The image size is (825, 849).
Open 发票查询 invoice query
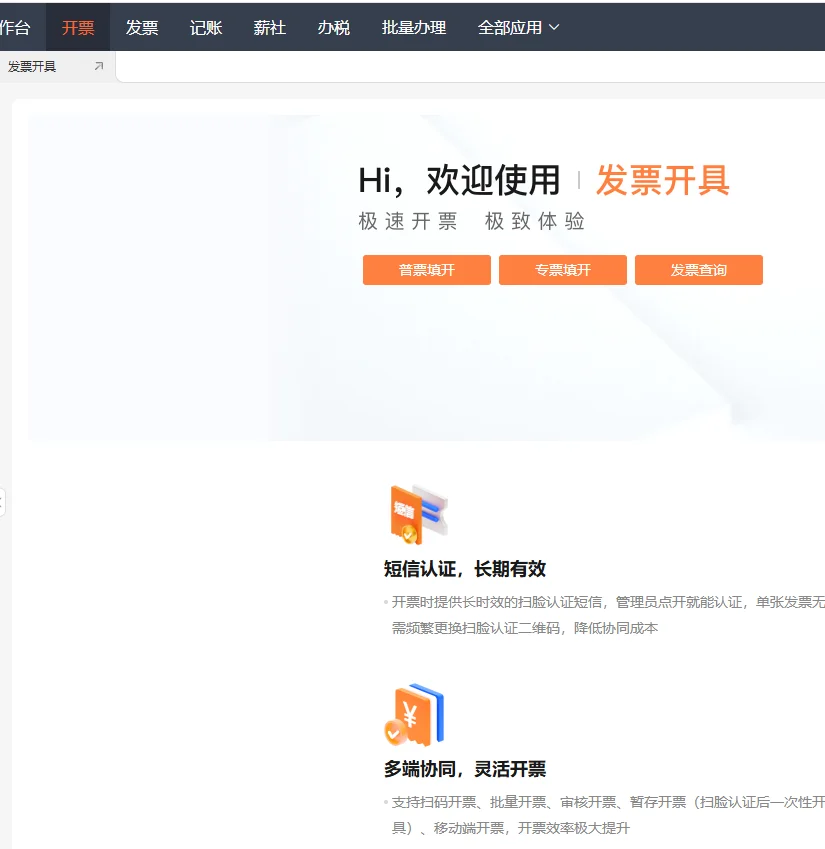[699, 269]
